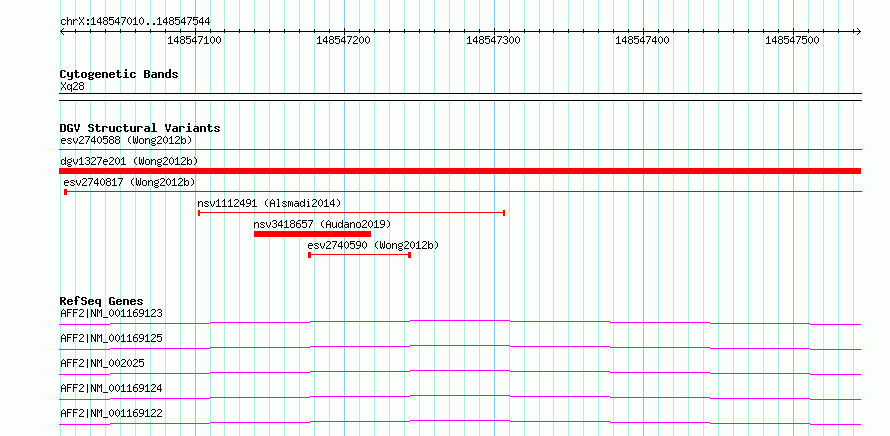Click the Xq28 band label
The image size is (890, 436).
point(72,86)
